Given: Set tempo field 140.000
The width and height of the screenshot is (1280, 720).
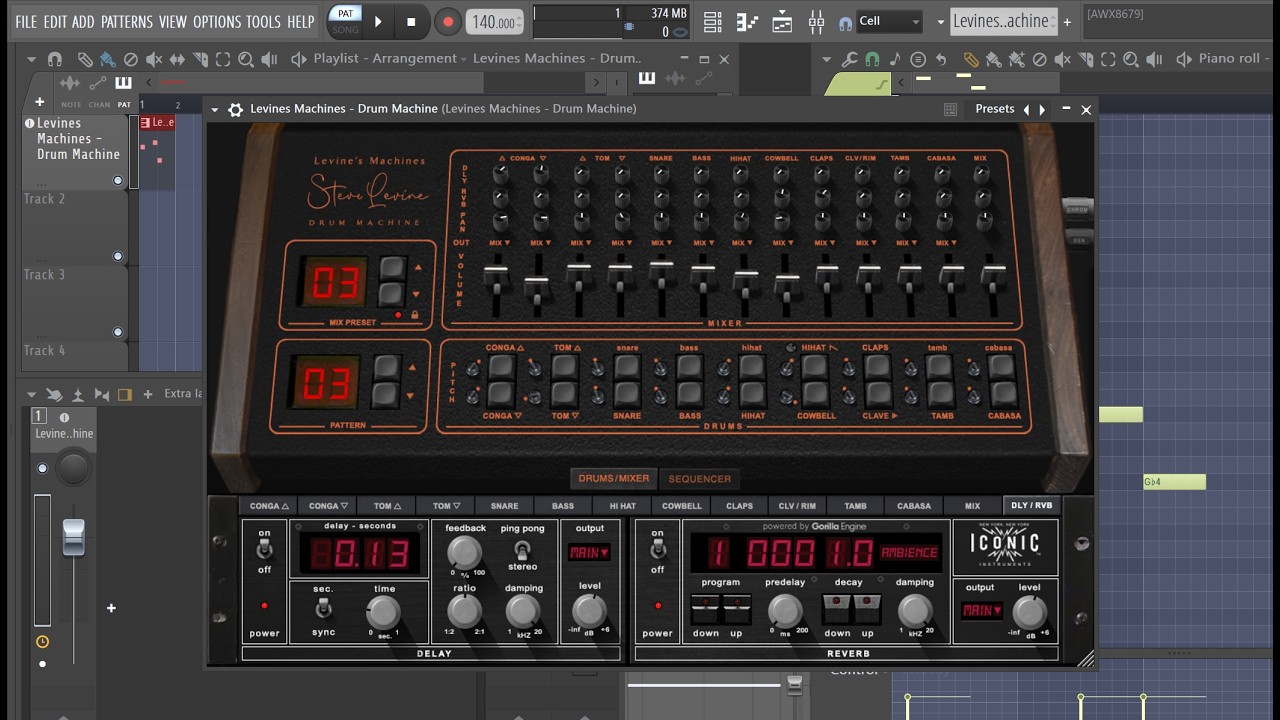Looking at the screenshot, I should tap(495, 22).
